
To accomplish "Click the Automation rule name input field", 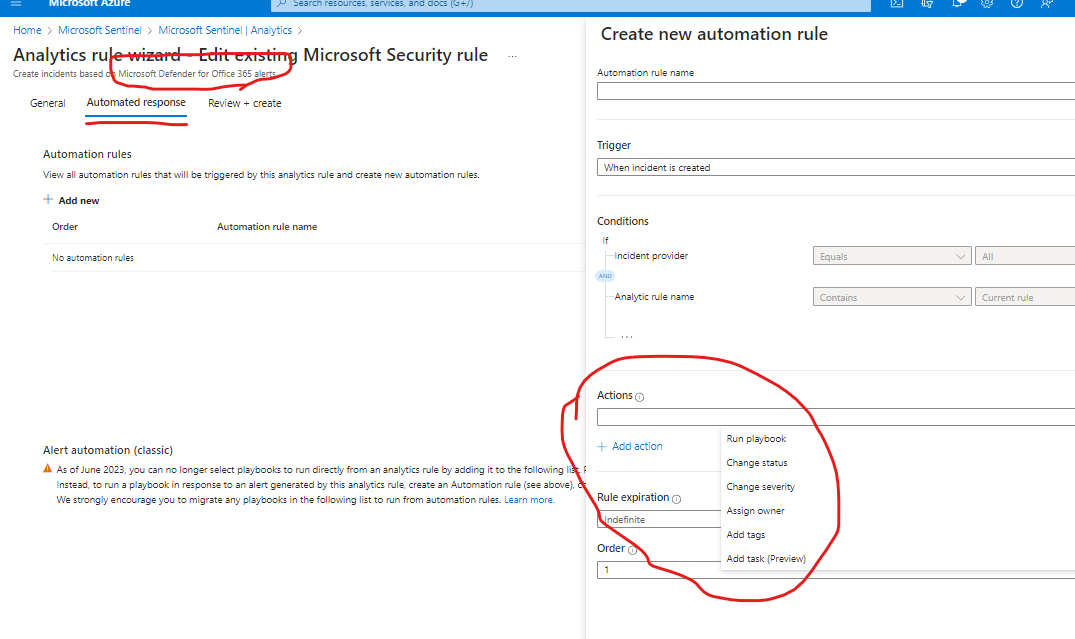I will point(836,91).
